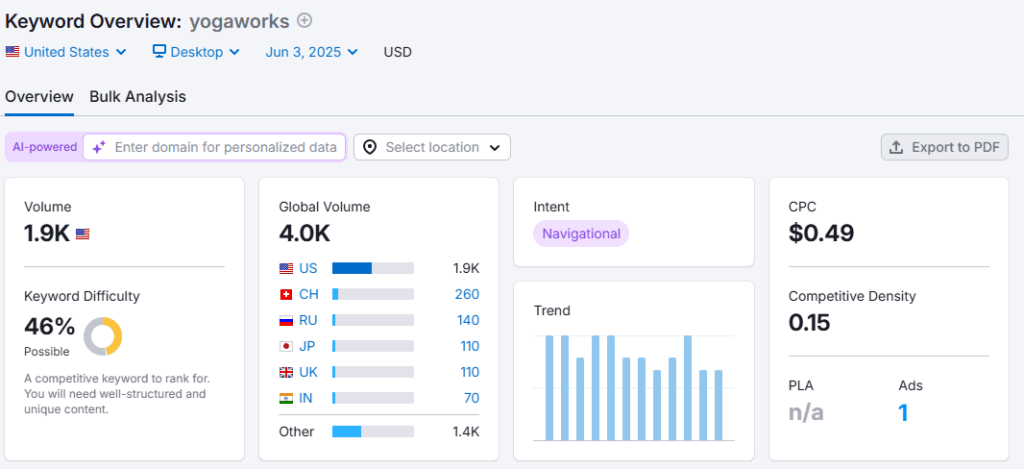Focus the Enter domain for personalized data field
Viewport: 1024px width, 469px height.
214,148
